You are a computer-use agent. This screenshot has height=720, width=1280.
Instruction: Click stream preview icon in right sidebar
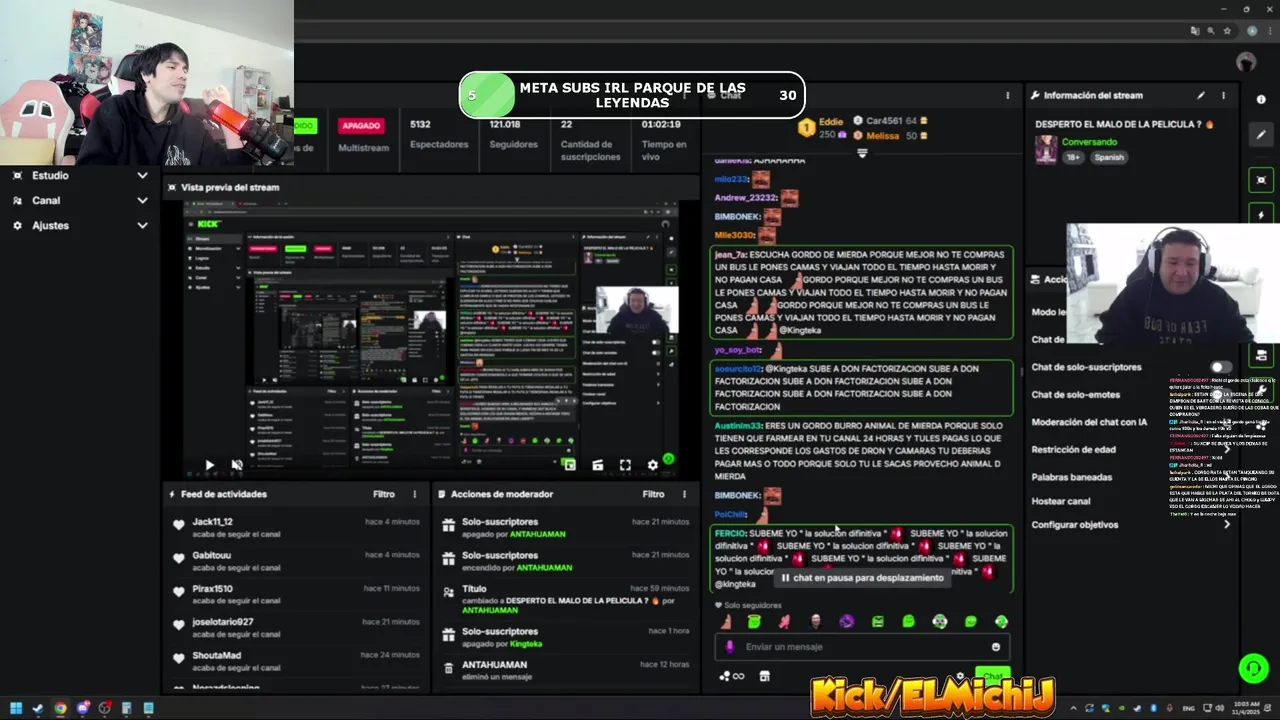pos(1261,180)
